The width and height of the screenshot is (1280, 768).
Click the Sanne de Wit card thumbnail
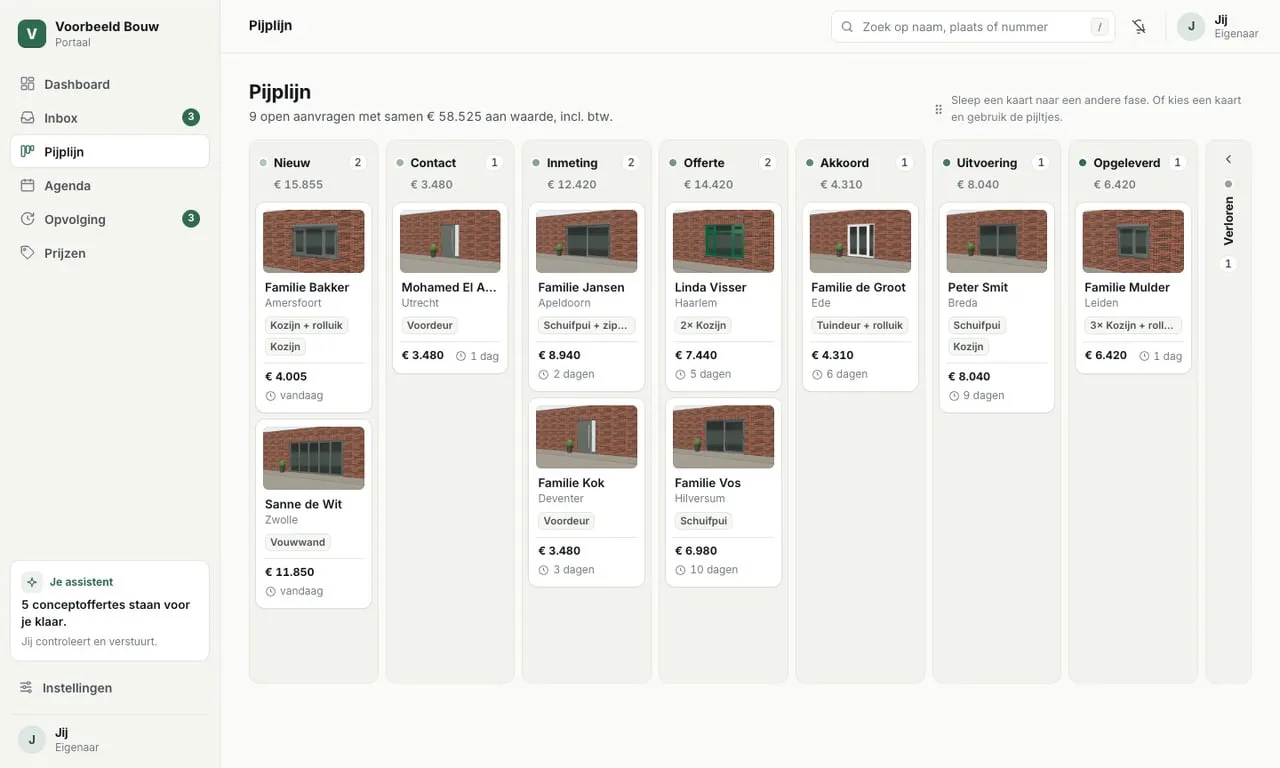tap(314, 458)
